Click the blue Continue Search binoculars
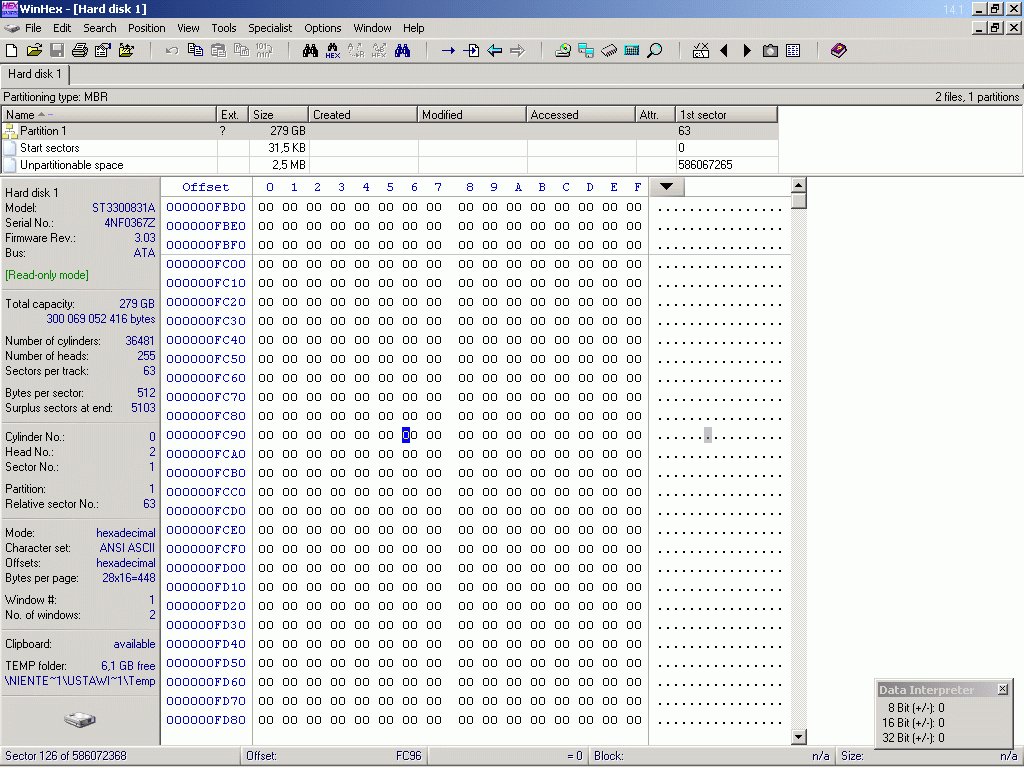 [x=402, y=50]
